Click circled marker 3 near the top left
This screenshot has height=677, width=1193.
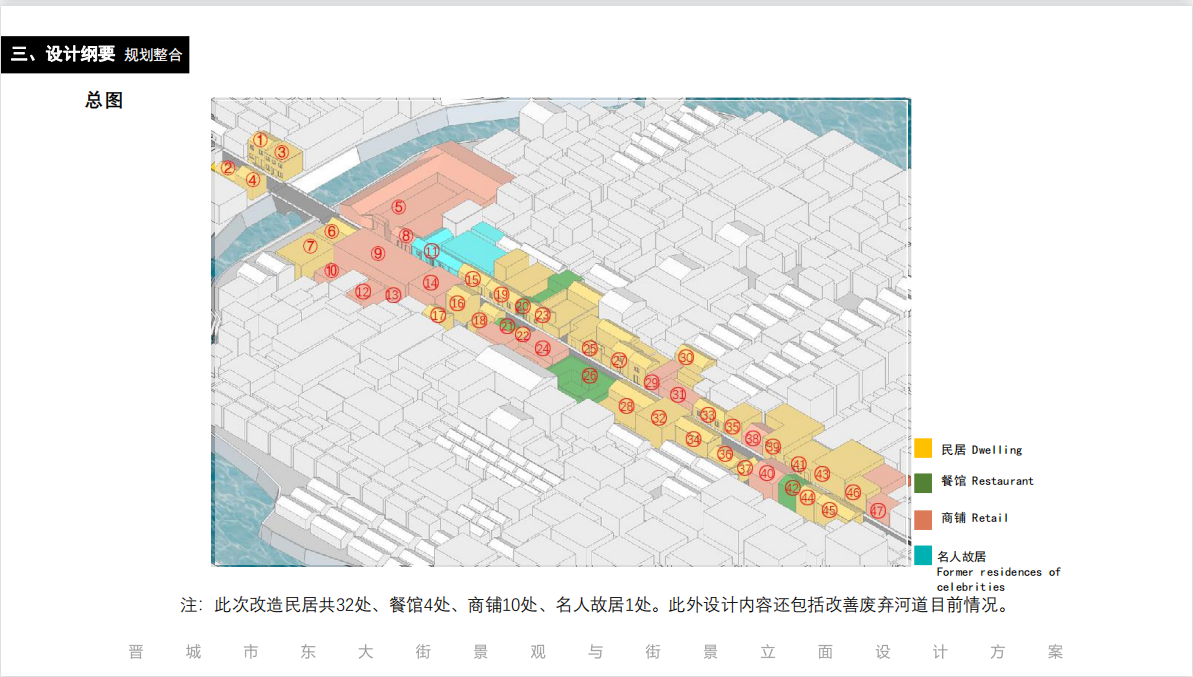(282, 152)
